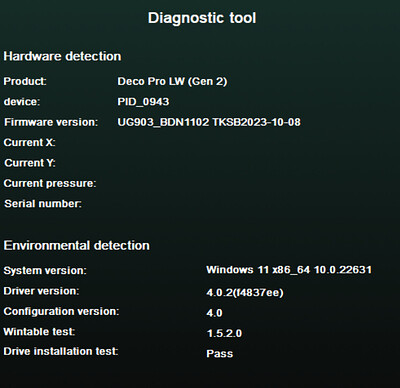The width and height of the screenshot is (400, 388).
Task: Select the 'Deco Pro LW (Gen 2)' value
Action: point(172,82)
